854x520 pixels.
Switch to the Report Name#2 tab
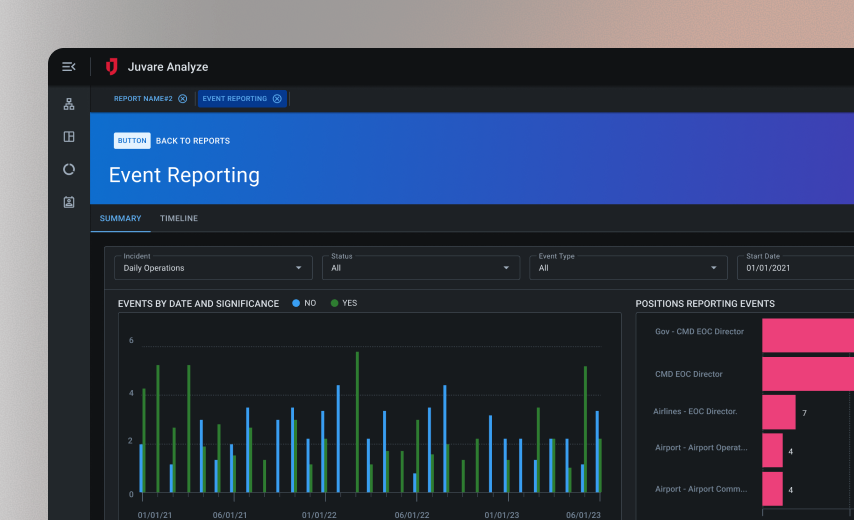(x=143, y=99)
